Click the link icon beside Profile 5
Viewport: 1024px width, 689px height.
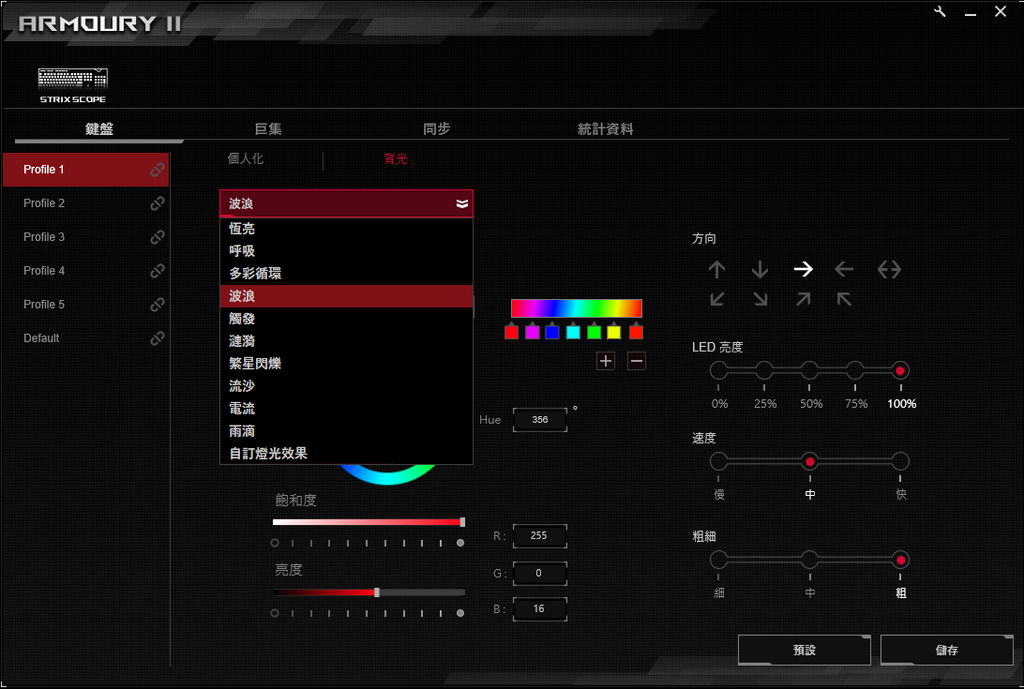coord(157,305)
